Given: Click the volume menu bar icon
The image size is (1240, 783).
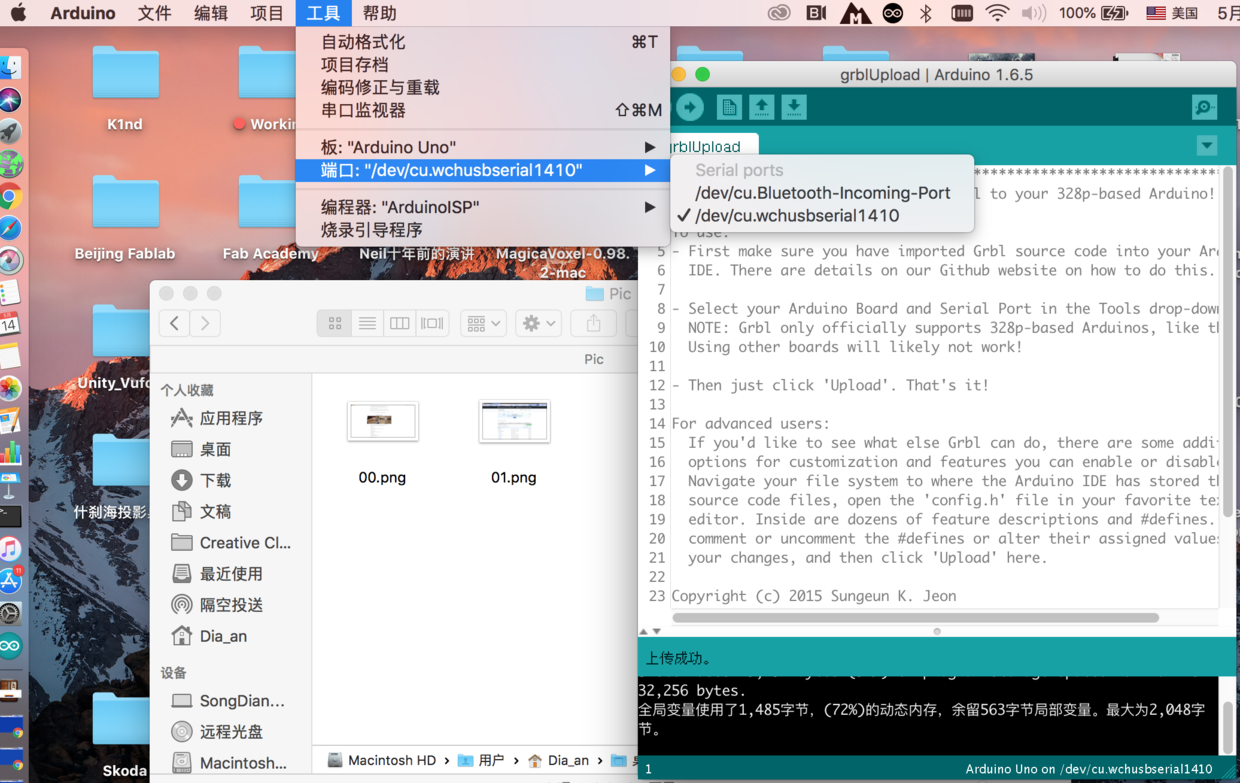Looking at the screenshot, I should coord(1033,13).
